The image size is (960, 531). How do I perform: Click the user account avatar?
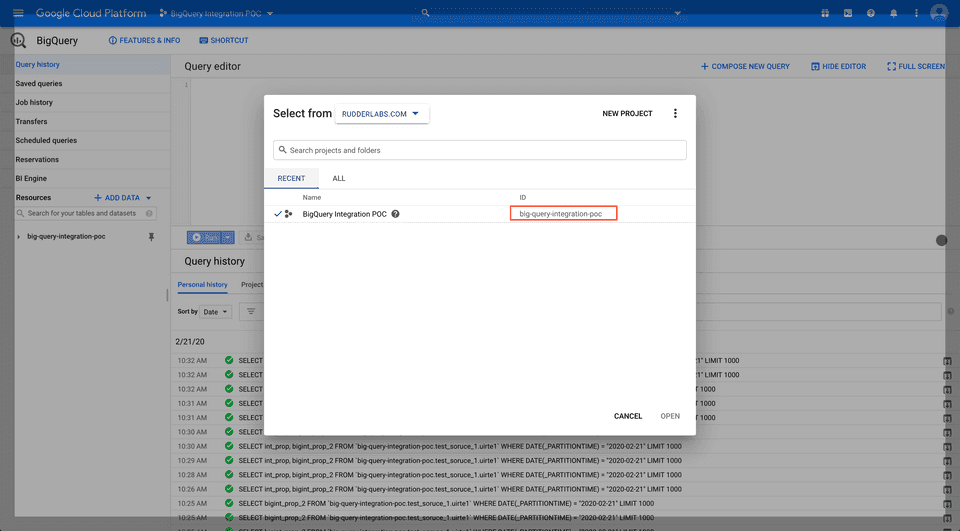938,13
